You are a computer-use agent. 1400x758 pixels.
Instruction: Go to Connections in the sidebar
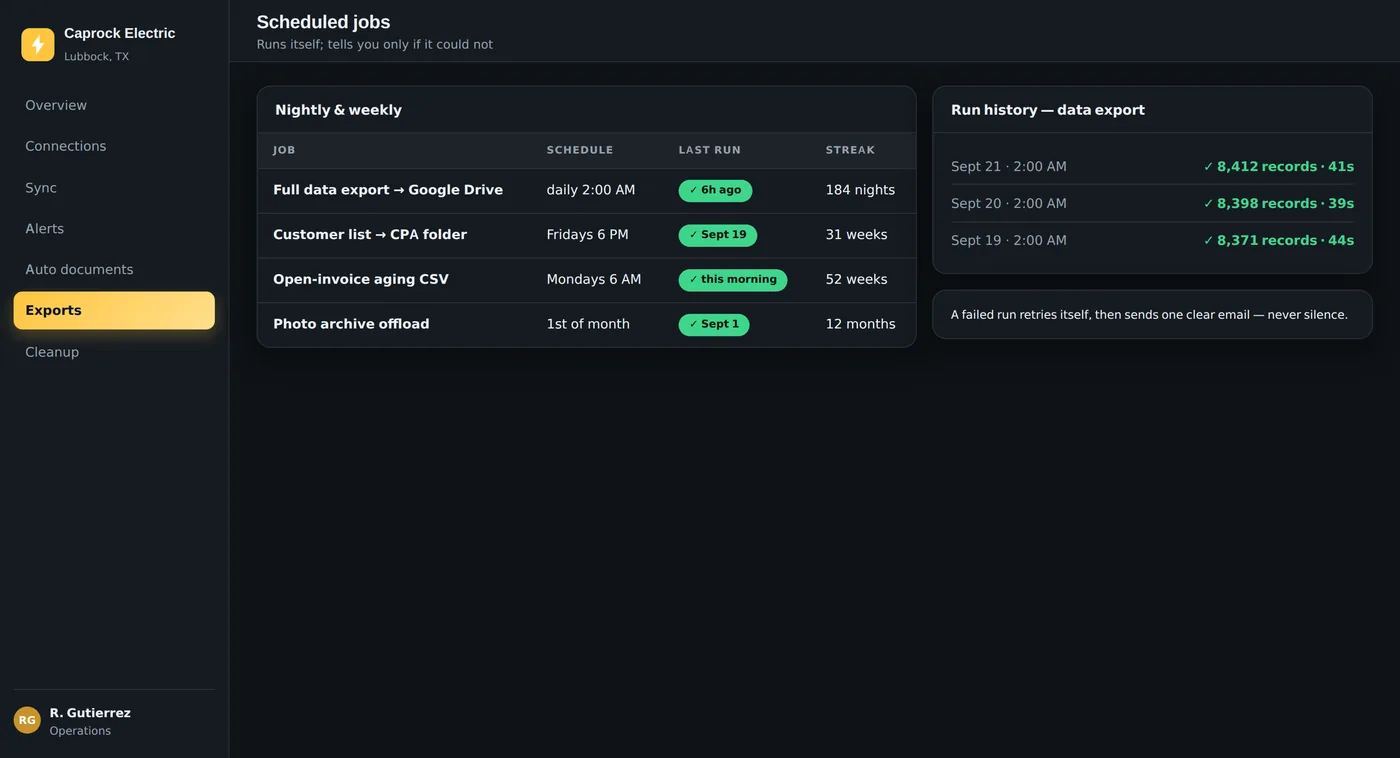click(x=114, y=146)
